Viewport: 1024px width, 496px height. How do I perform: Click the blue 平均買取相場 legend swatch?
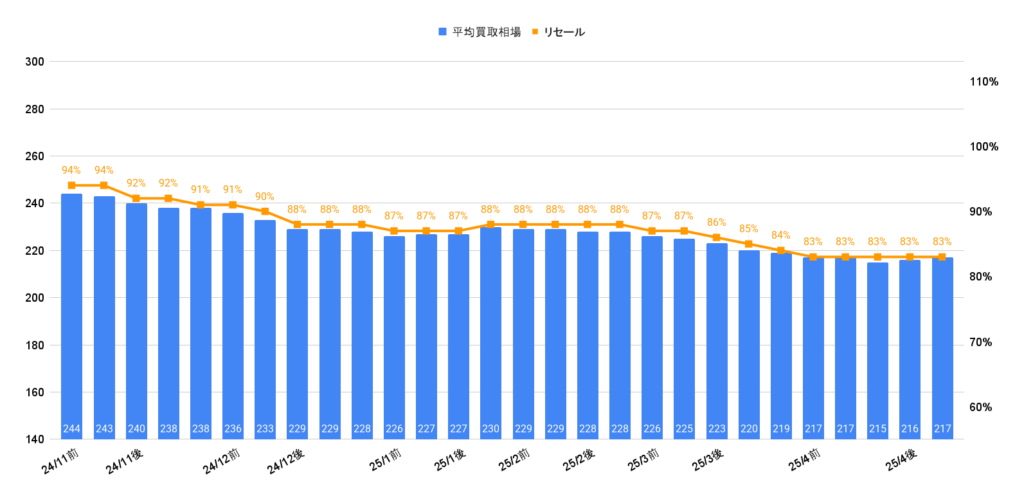(x=442, y=31)
